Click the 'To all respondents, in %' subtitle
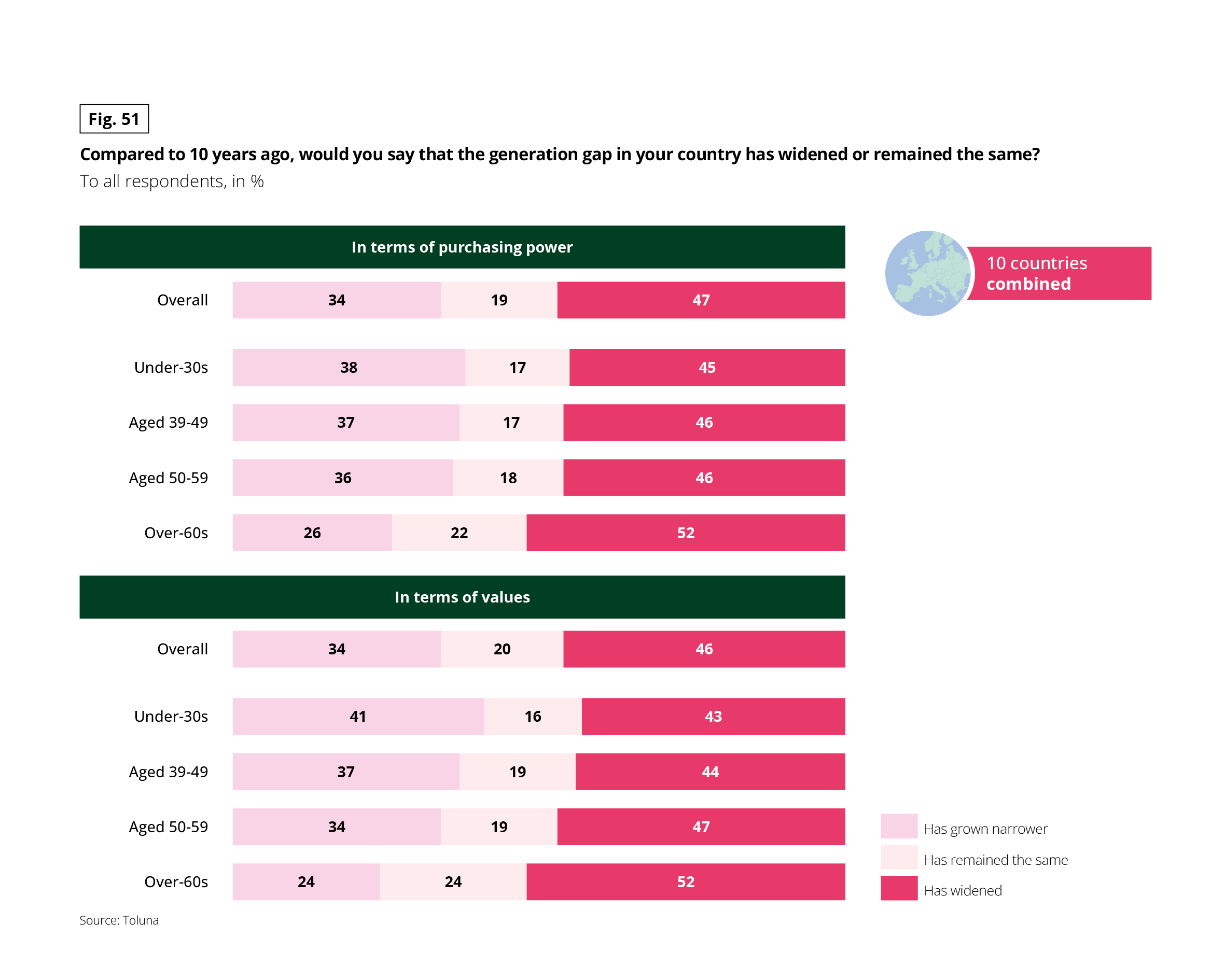The image size is (1225, 980). click(172, 181)
